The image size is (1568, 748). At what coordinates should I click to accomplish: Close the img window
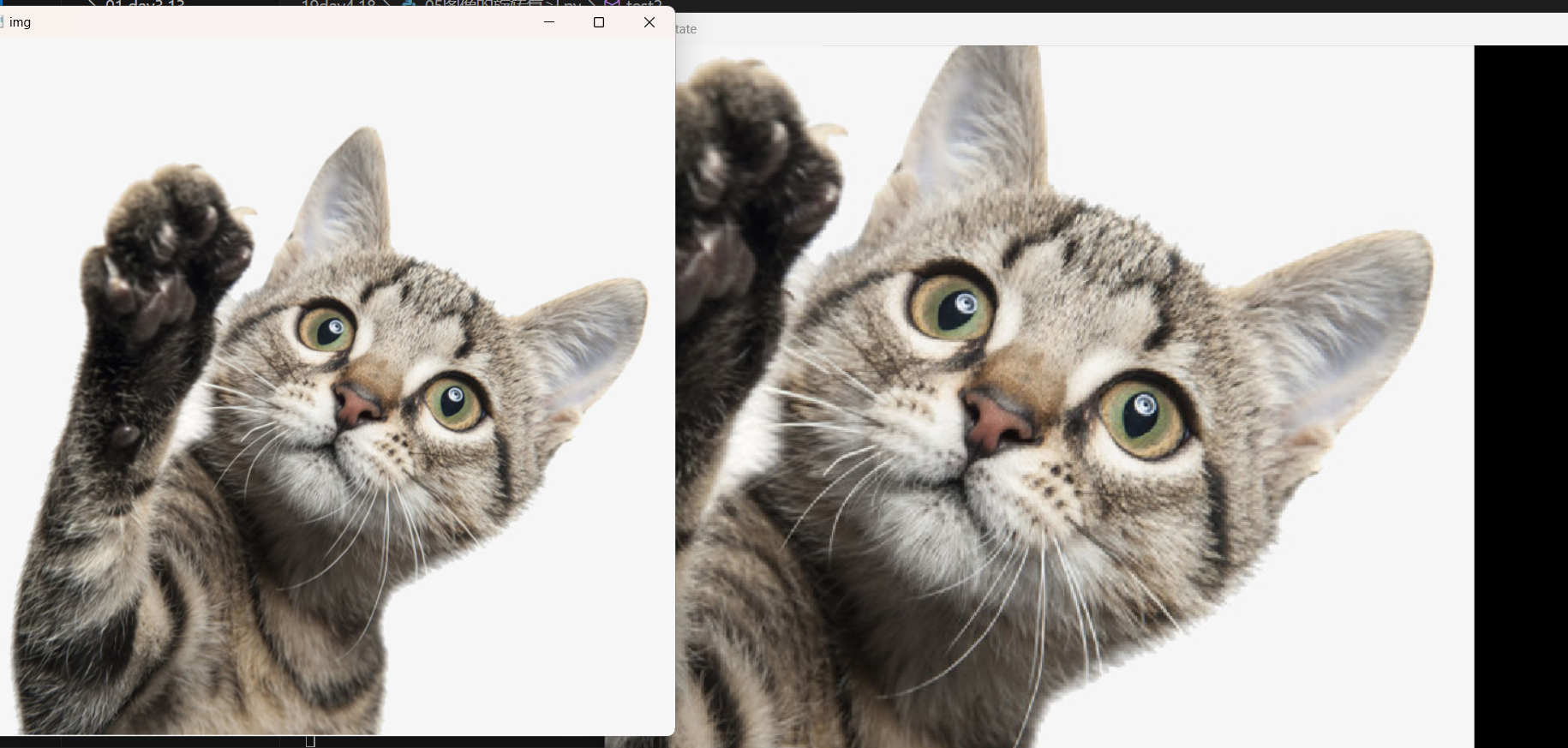click(649, 22)
